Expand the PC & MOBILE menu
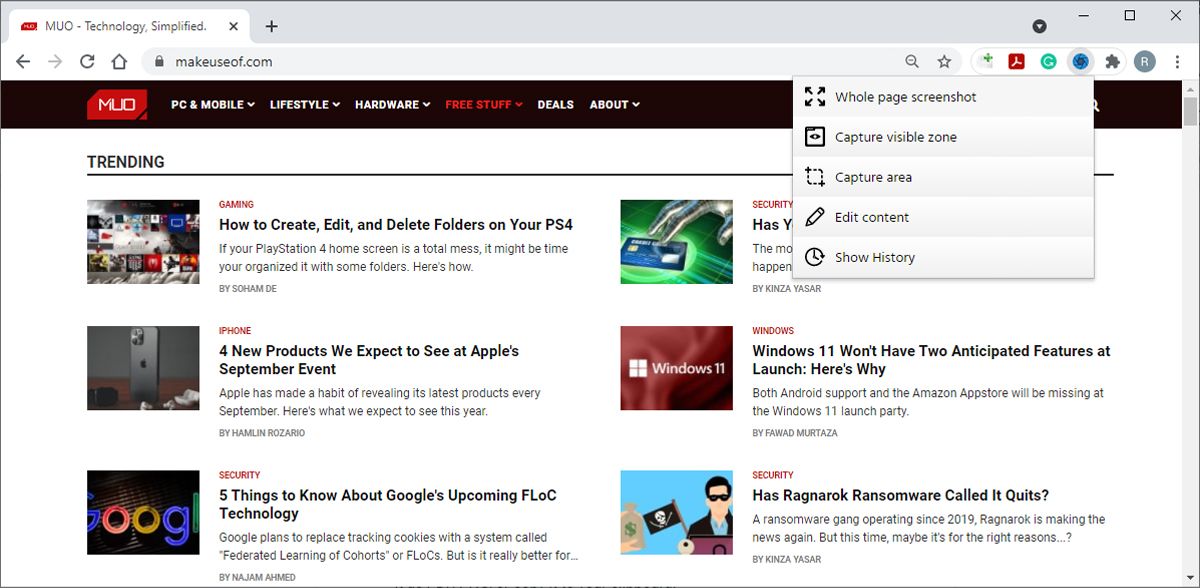This screenshot has height=588, width=1200. coord(212,104)
